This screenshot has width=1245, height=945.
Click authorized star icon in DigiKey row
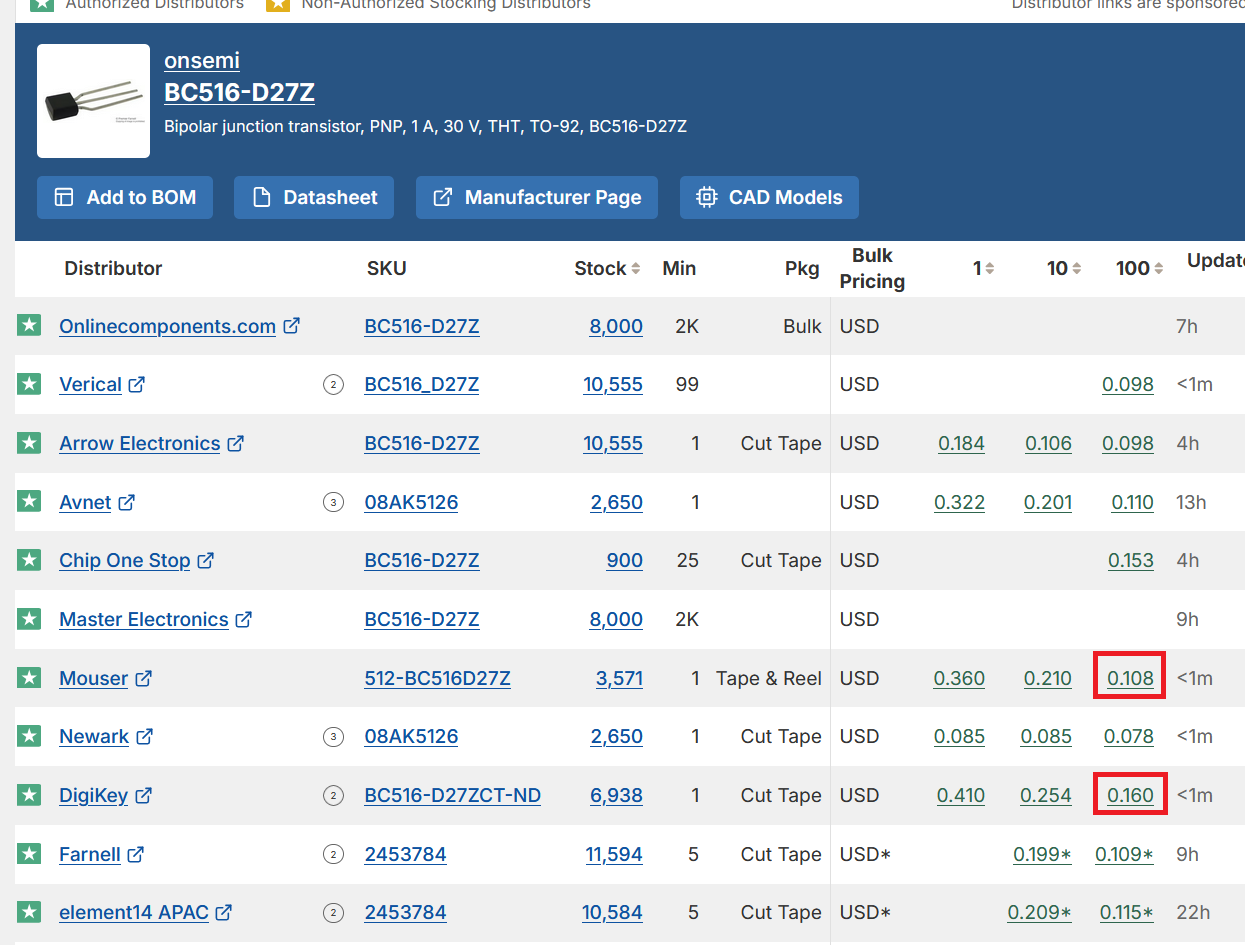pos(29,794)
